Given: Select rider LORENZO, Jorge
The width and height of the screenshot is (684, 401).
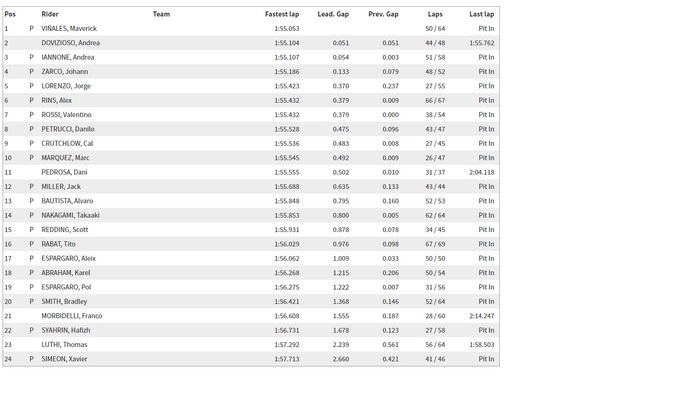Looking at the screenshot, I should click(66, 86).
